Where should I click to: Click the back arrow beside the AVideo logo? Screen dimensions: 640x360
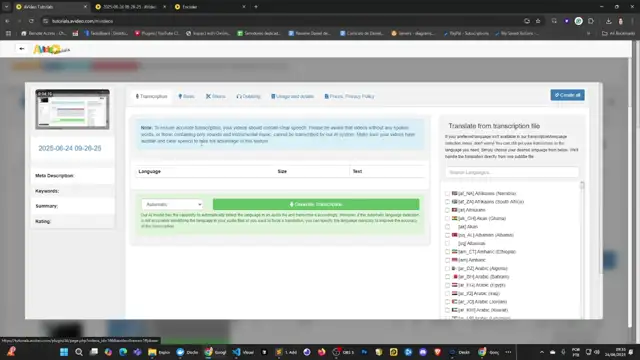point(22,49)
